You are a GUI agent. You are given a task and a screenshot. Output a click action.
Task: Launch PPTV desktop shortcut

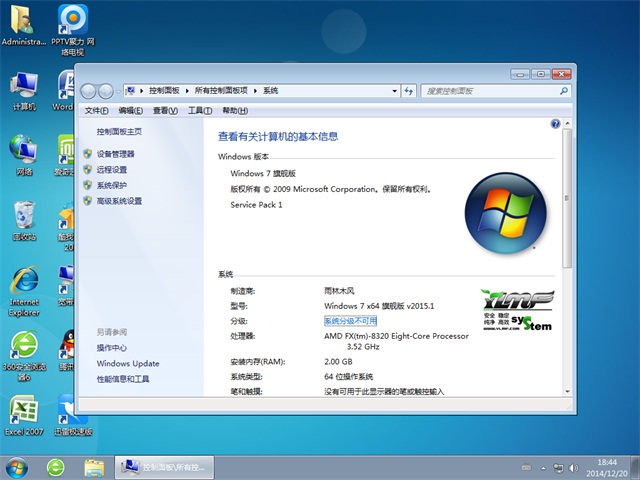point(73,29)
